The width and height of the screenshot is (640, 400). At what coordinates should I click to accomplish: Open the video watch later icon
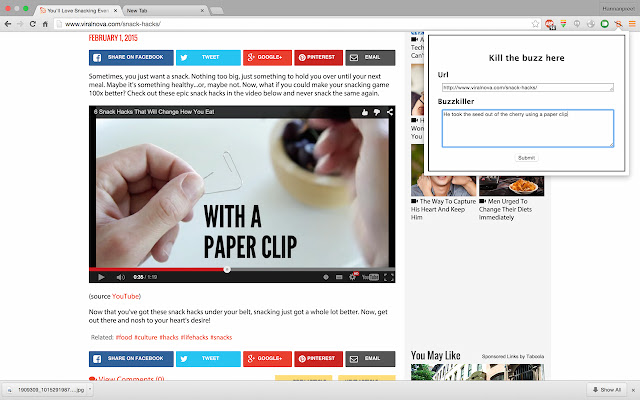point(326,277)
